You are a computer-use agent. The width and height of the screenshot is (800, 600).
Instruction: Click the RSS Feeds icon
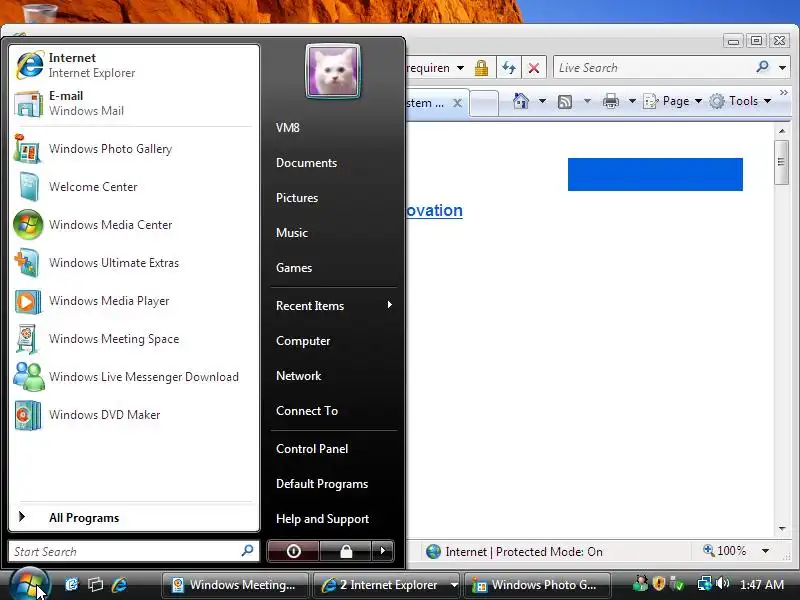(x=565, y=102)
